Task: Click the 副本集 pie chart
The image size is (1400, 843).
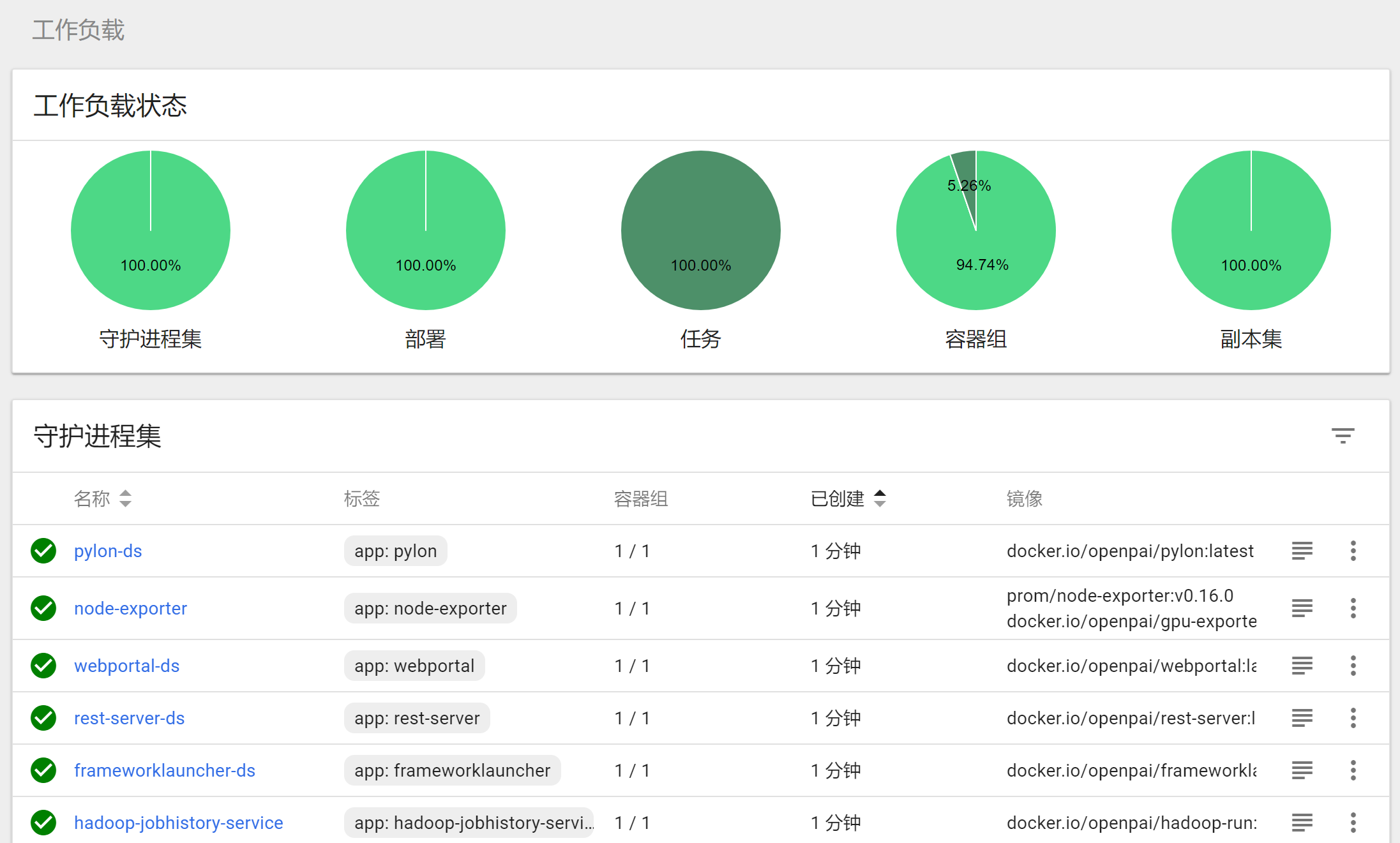Action: point(1251,230)
